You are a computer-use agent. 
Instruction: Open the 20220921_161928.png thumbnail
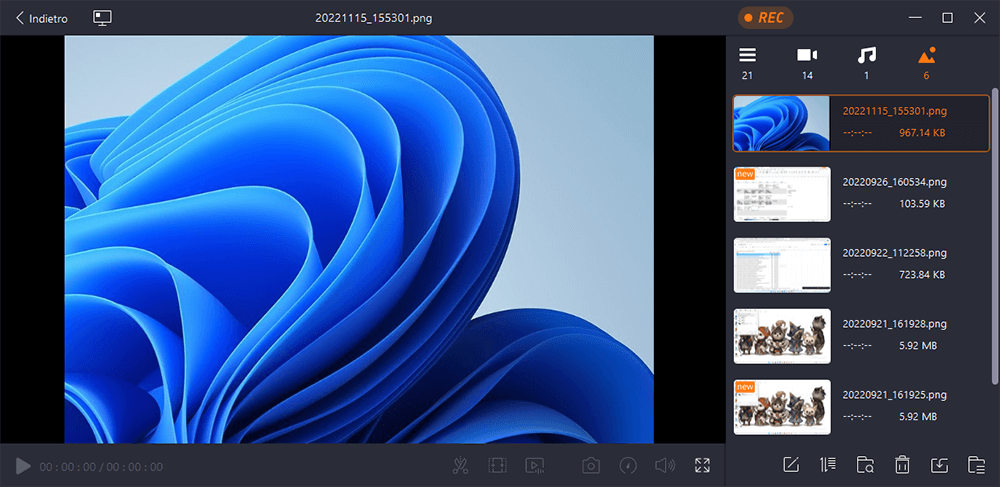coord(782,336)
